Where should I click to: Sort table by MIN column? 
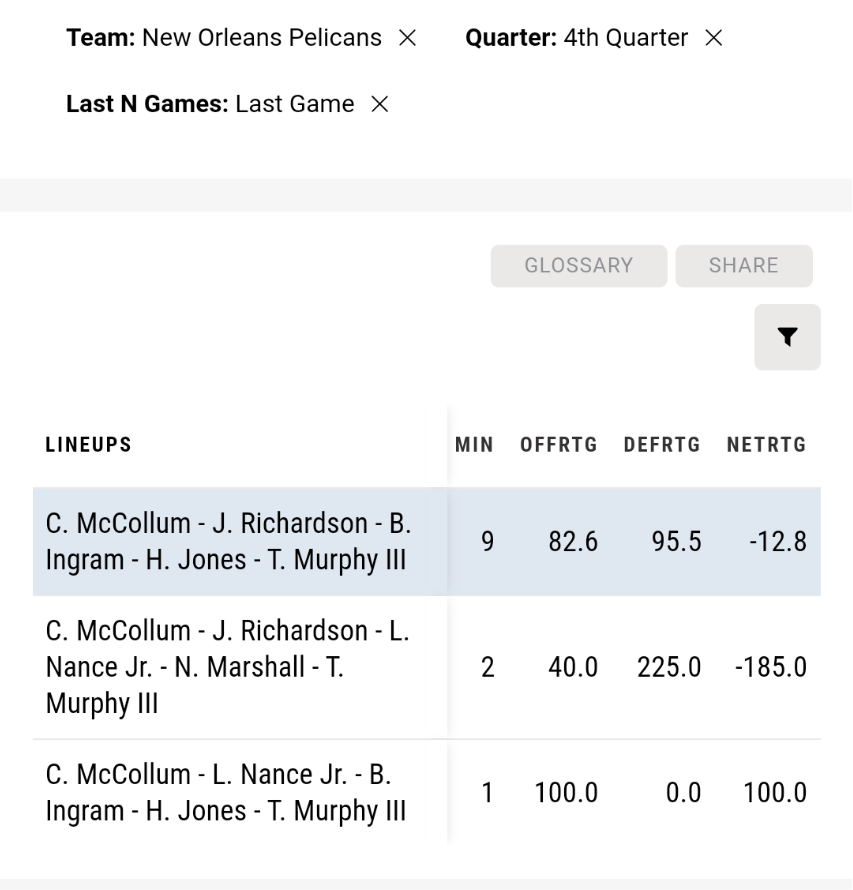click(x=474, y=444)
